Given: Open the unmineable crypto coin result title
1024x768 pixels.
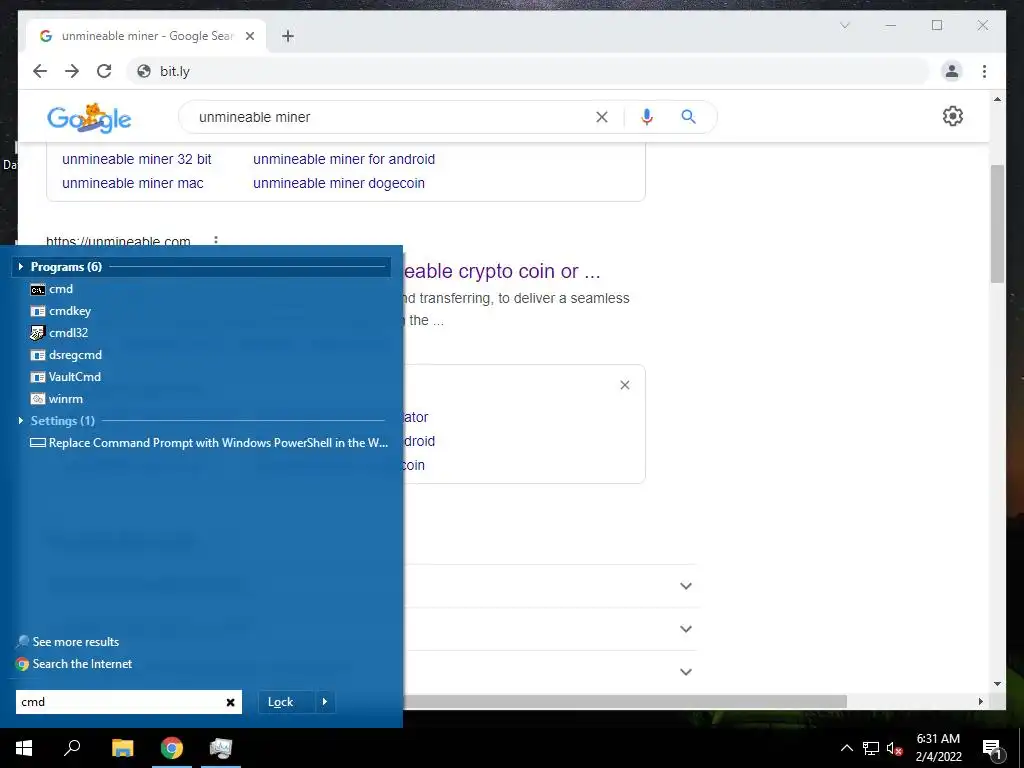Looking at the screenshot, I should click(501, 271).
